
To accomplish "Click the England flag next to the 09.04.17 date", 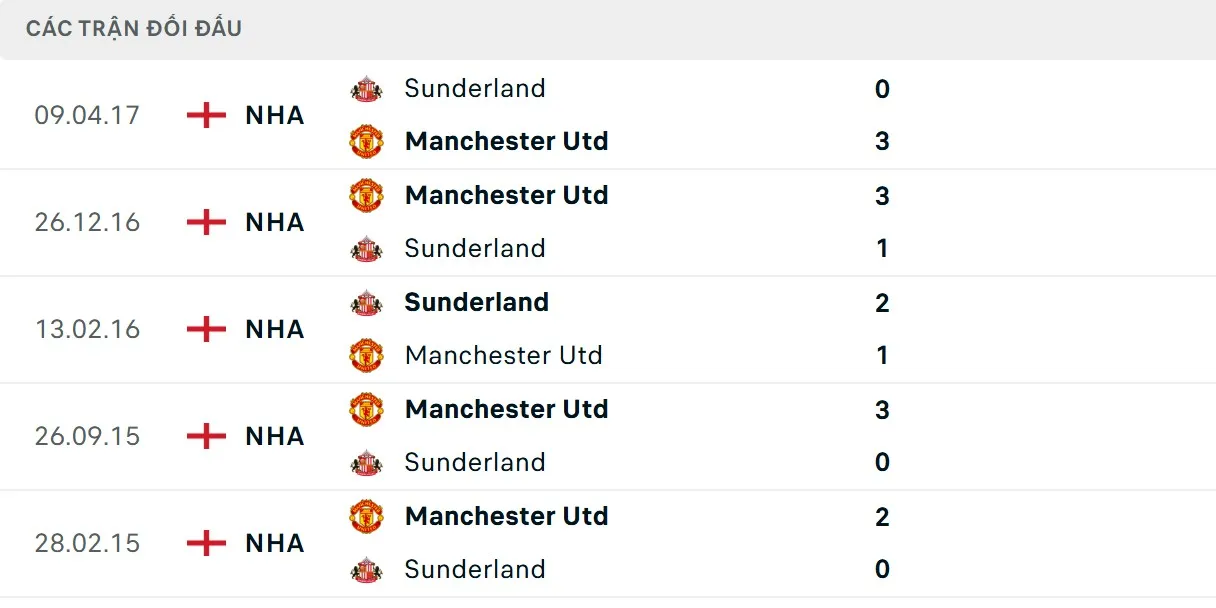I will click(x=204, y=115).
